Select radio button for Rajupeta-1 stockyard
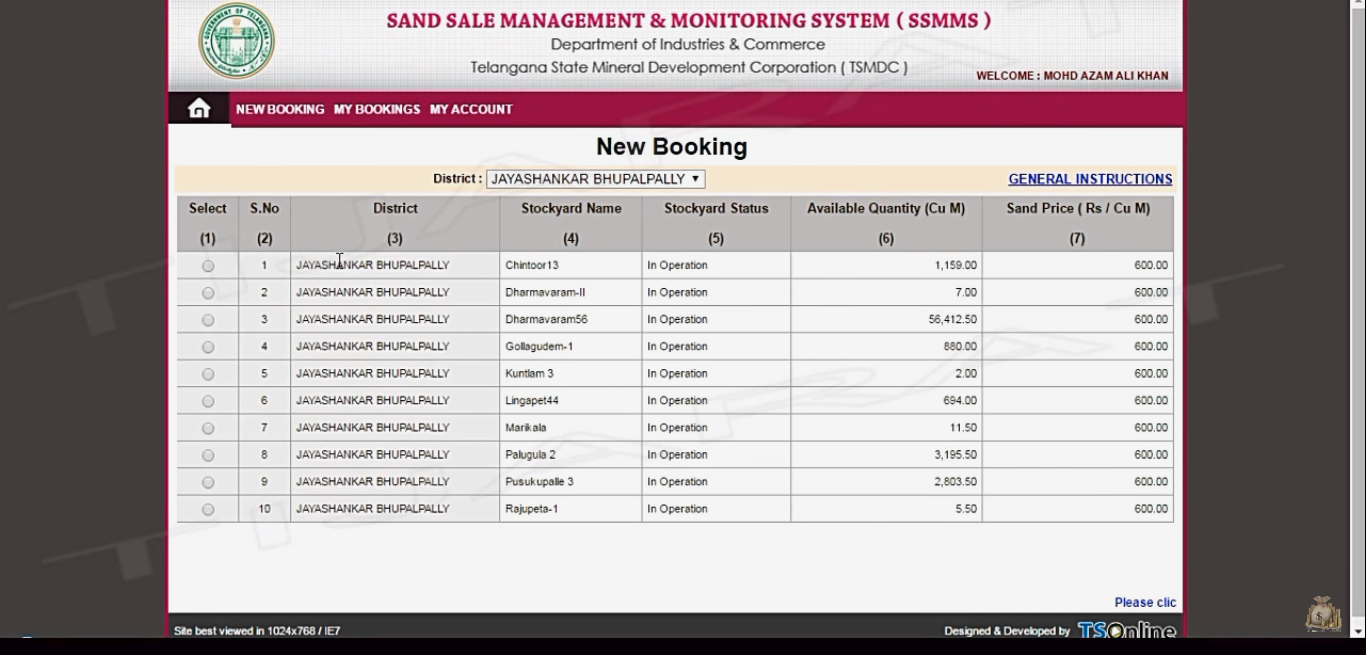Image resolution: width=1366 pixels, height=655 pixels. pyautogui.click(x=208, y=509)
